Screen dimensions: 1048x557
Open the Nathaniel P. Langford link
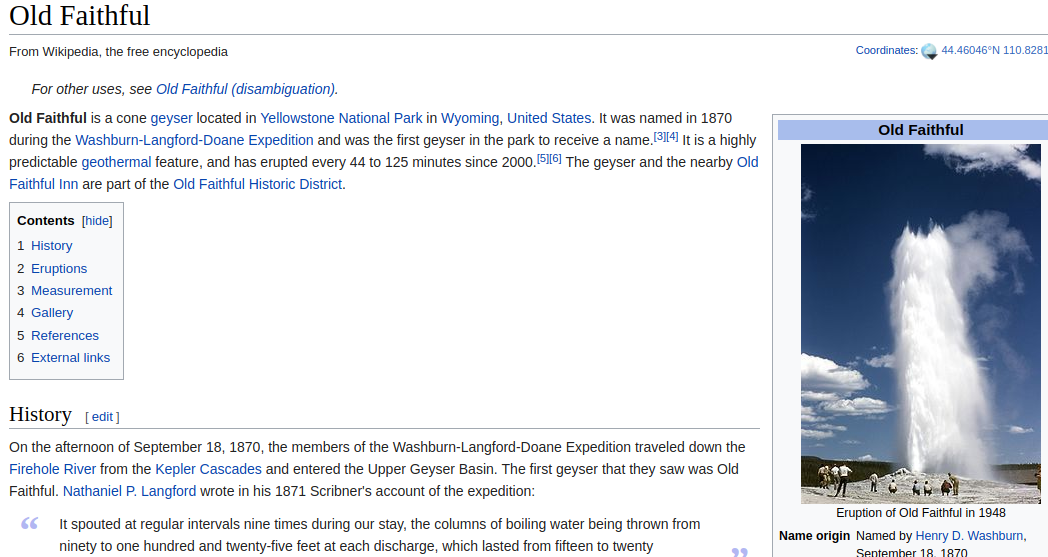pos(130,491)
